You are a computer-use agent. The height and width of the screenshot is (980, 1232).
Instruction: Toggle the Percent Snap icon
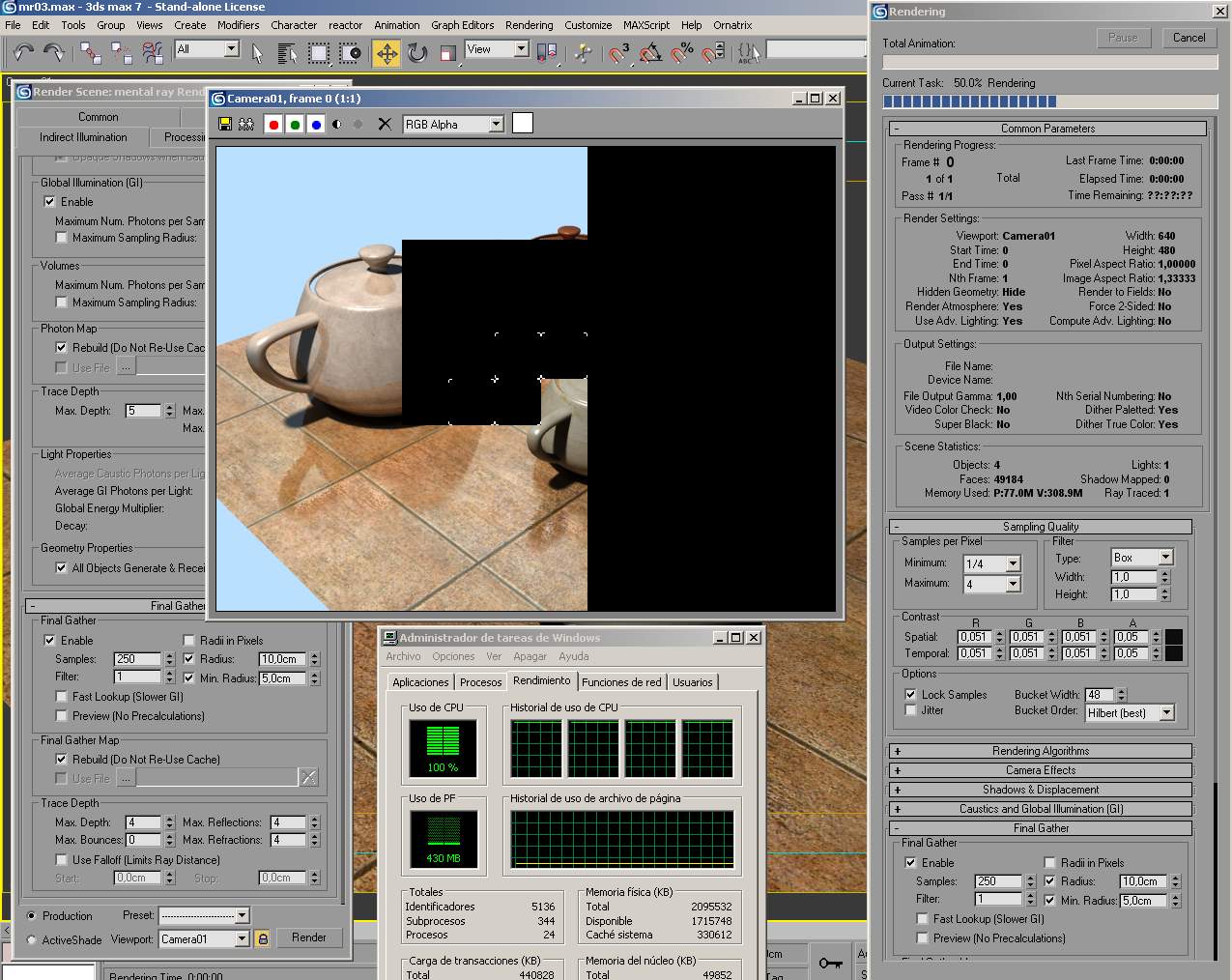tap(682, 52)
